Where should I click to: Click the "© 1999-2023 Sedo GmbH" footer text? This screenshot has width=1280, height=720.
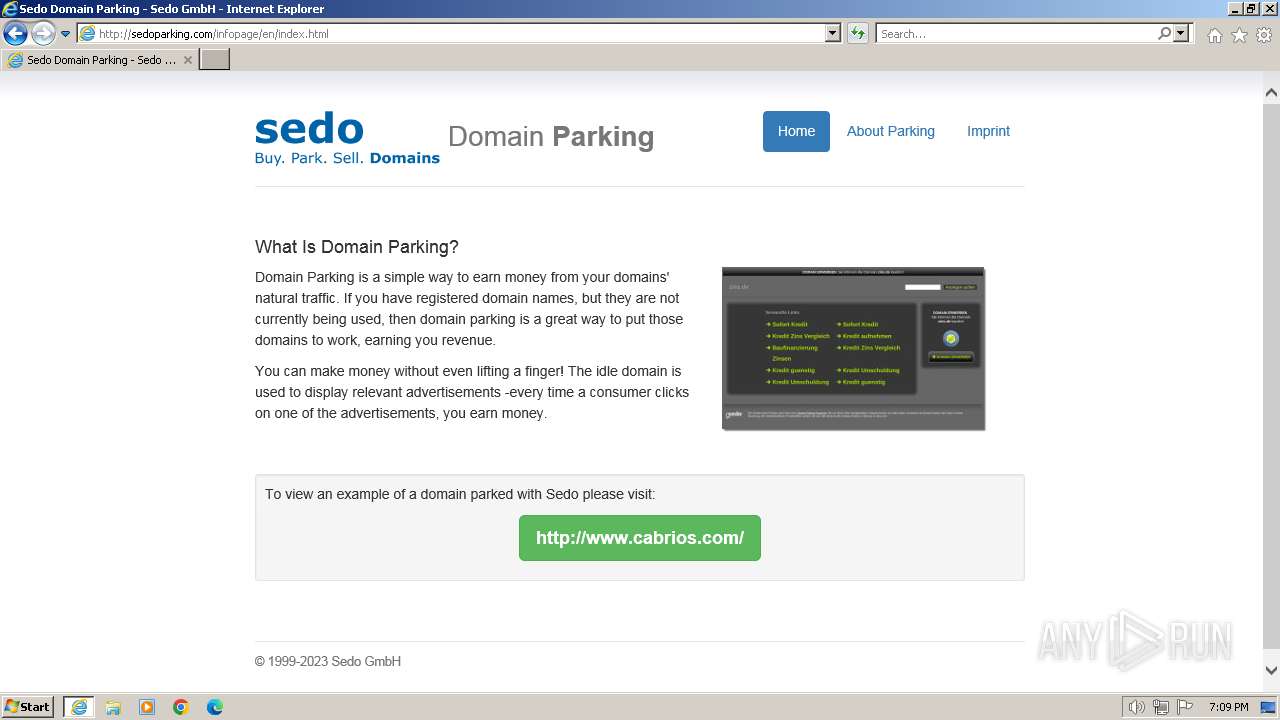(x=328, y=661)
